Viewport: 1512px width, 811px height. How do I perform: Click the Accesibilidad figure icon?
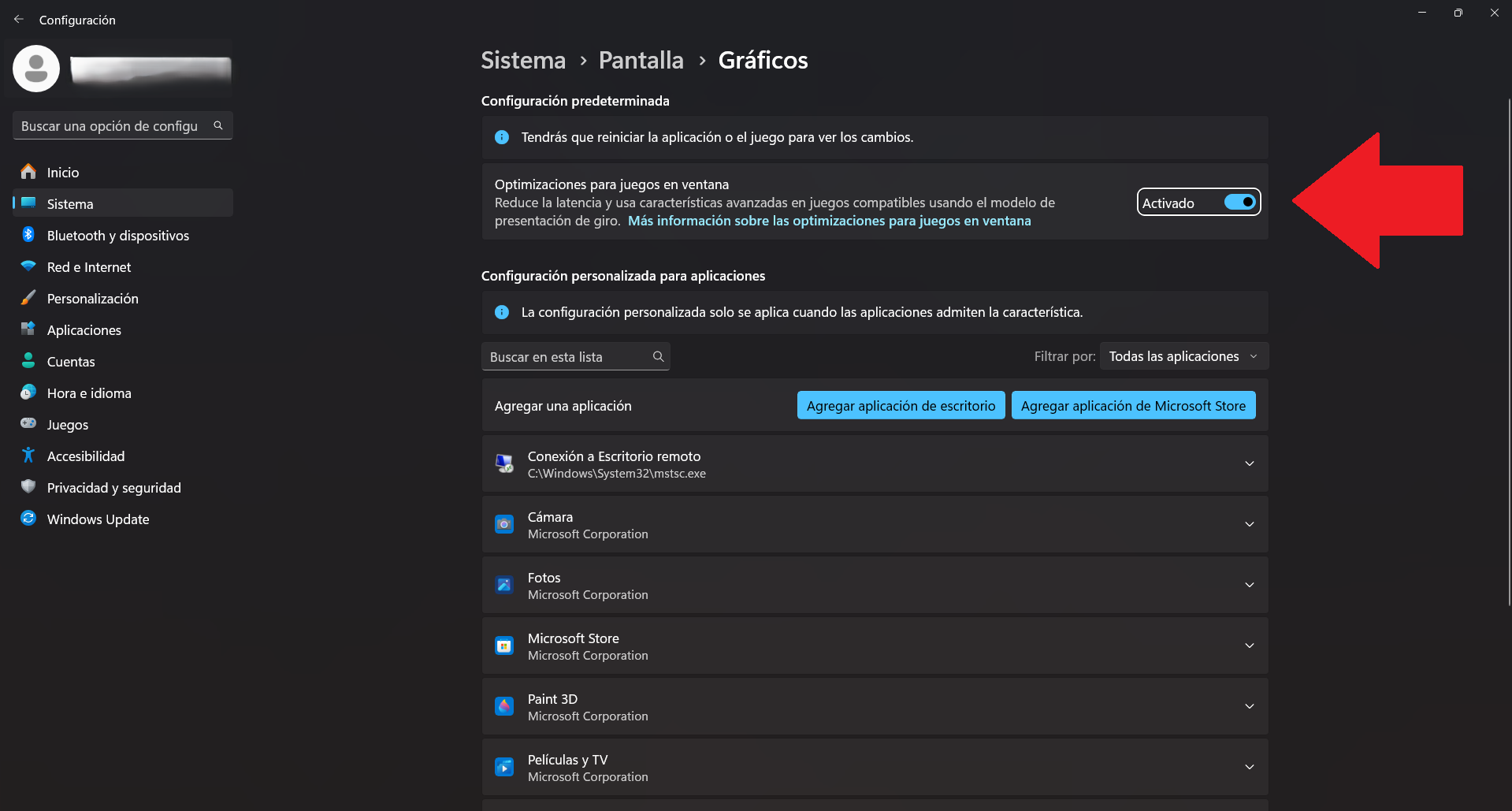coord(28,456)
